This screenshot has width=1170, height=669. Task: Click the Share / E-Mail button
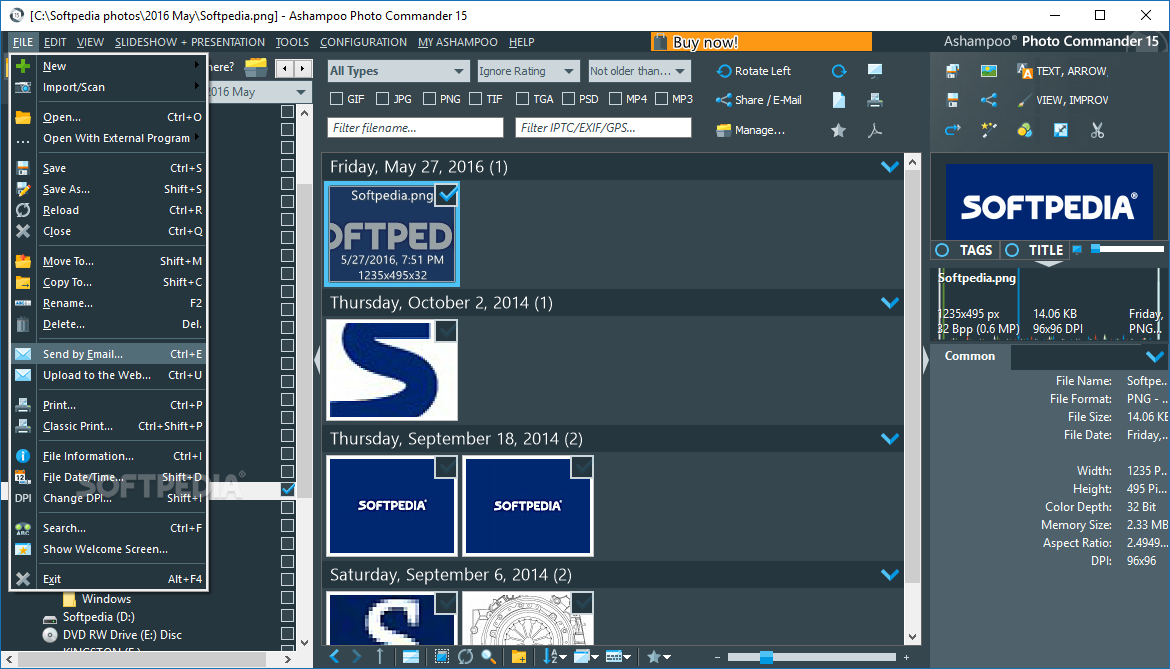(x=759, y=100)
